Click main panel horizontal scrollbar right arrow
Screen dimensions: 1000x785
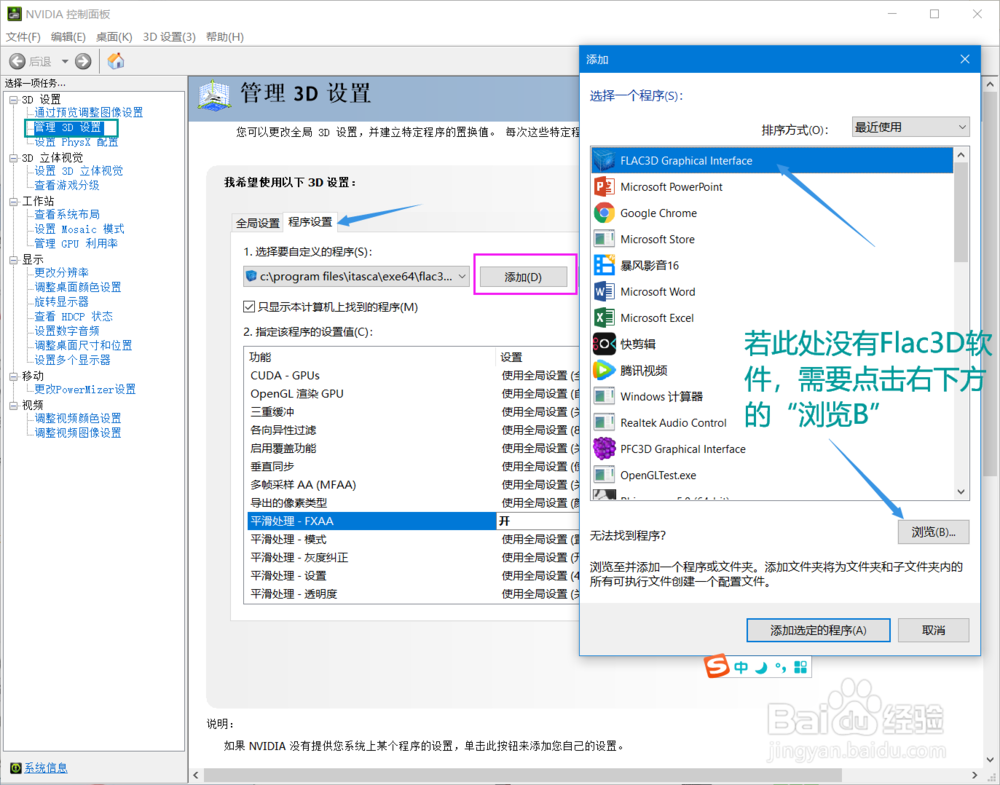coord(974,775)
